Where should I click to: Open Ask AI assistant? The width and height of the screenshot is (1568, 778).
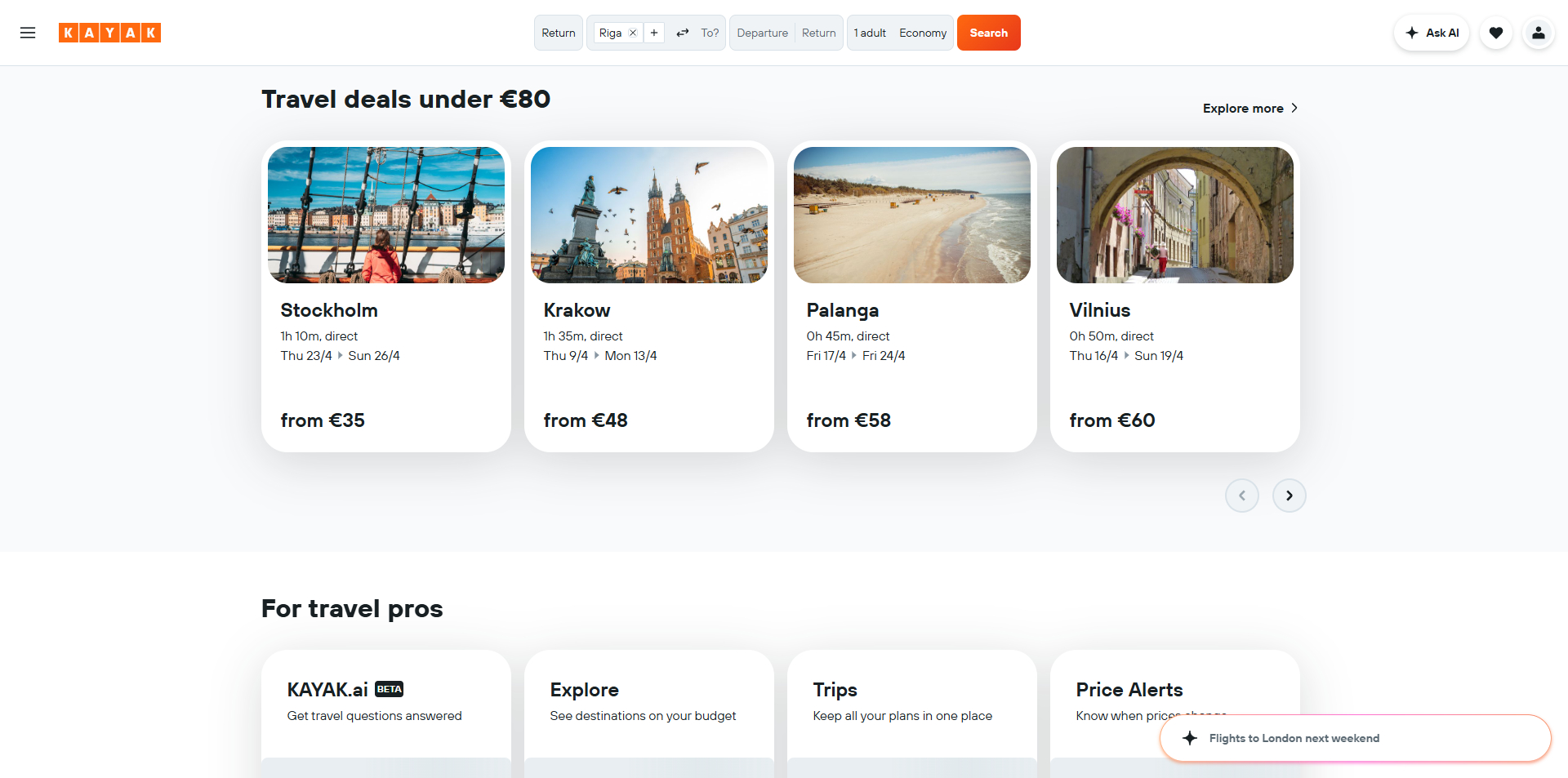(1432, 33)
